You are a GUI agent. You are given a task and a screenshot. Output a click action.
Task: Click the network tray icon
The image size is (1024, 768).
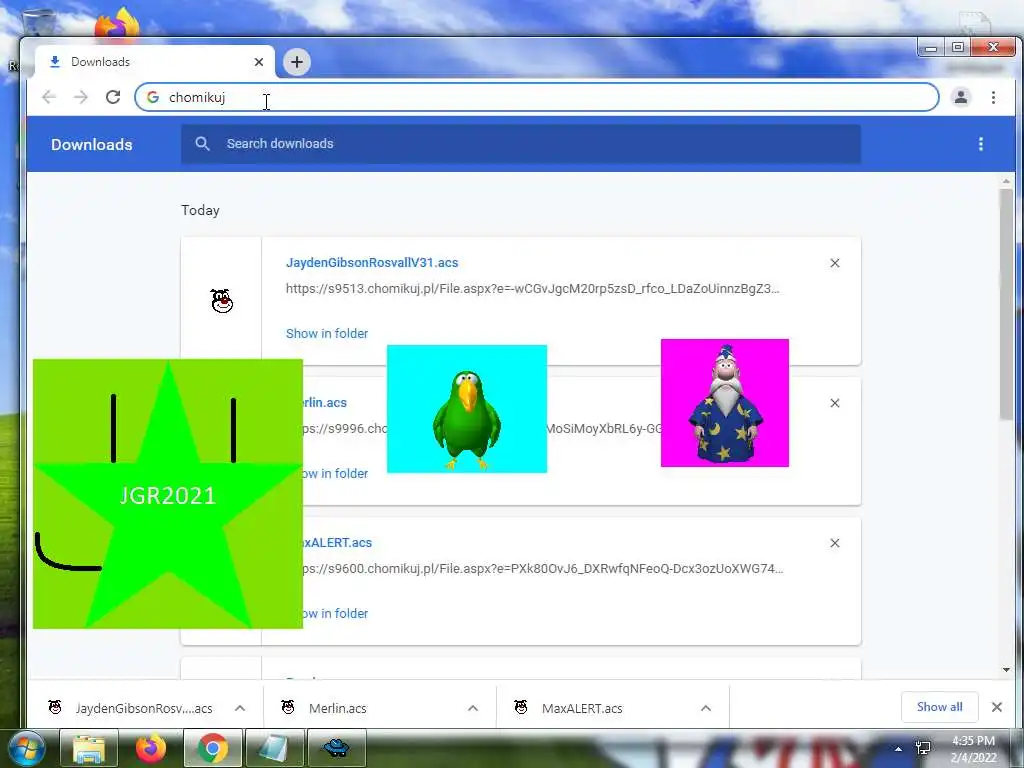(923, 748)
